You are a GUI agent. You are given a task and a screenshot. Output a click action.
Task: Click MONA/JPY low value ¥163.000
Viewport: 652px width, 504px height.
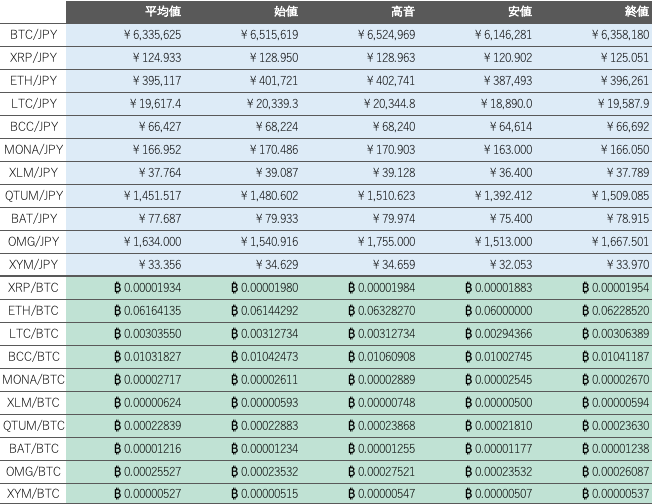[x=508, y=149]
